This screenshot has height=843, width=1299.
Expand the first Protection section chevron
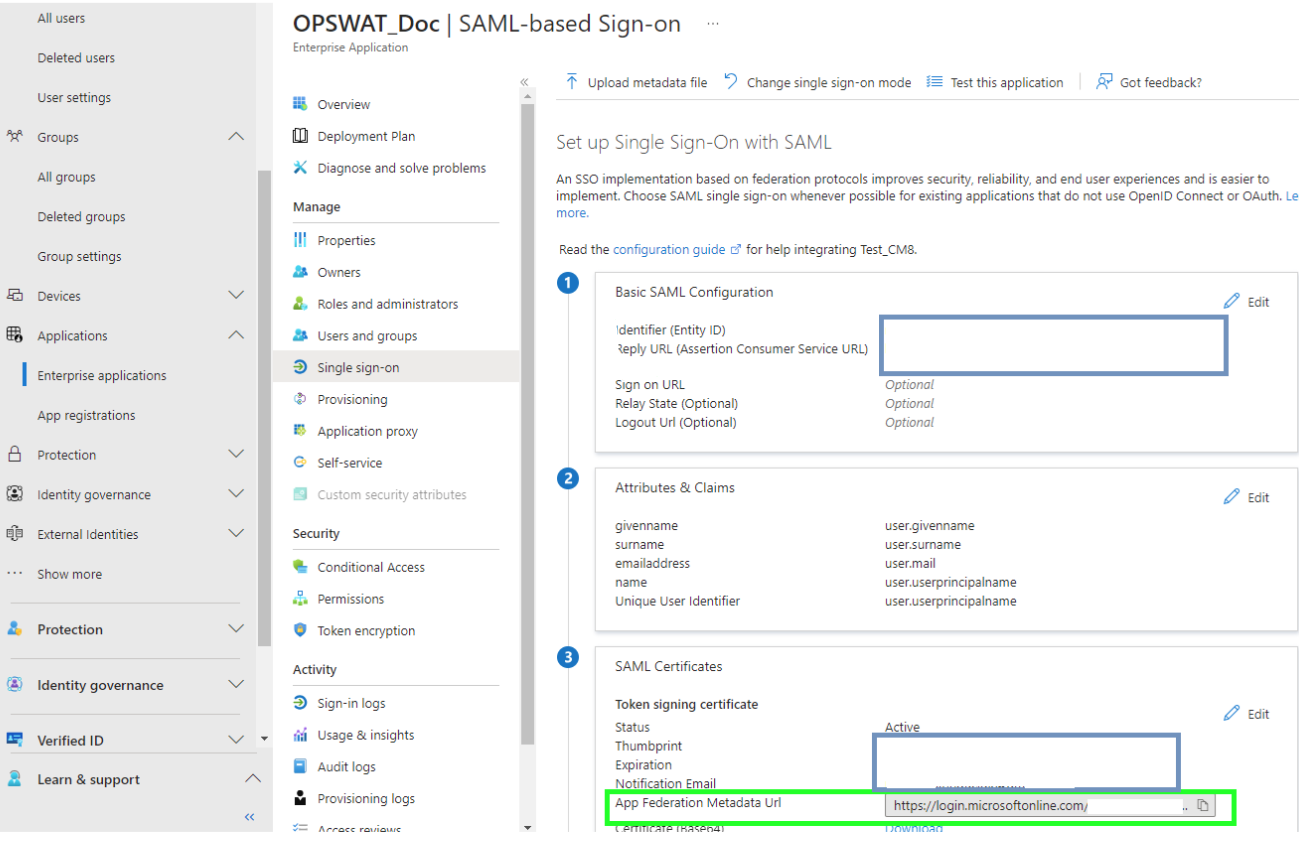point(236,455)
